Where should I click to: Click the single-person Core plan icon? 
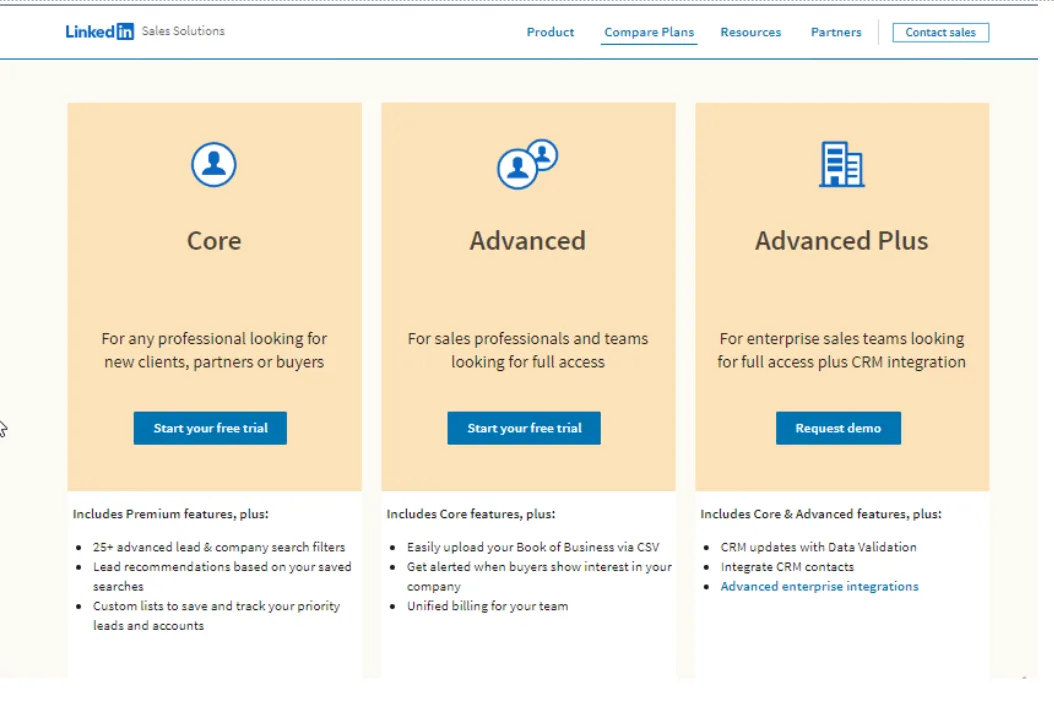pyautogui.click(x=214, y=164)
